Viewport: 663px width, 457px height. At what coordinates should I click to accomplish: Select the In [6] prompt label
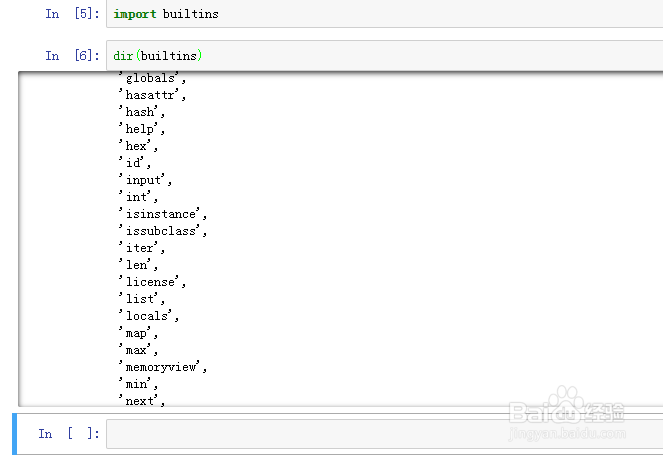click(x=72, y=55)
